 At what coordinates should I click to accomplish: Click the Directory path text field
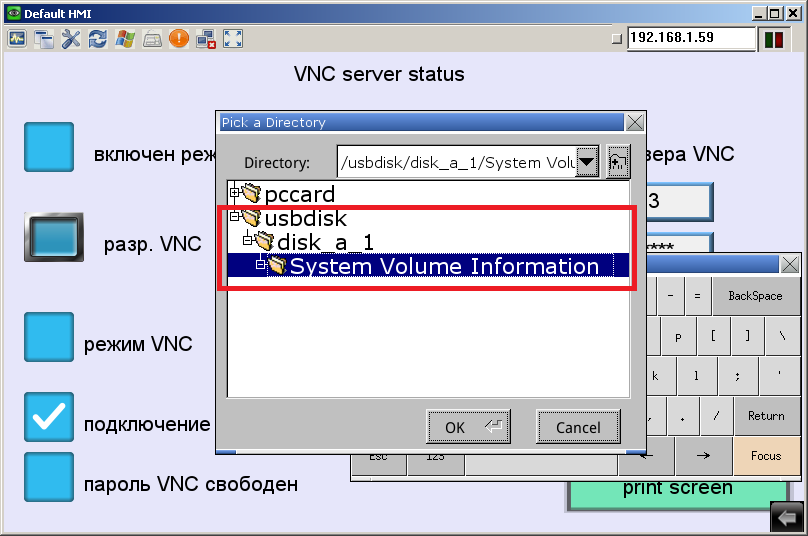tap(457, 162)
